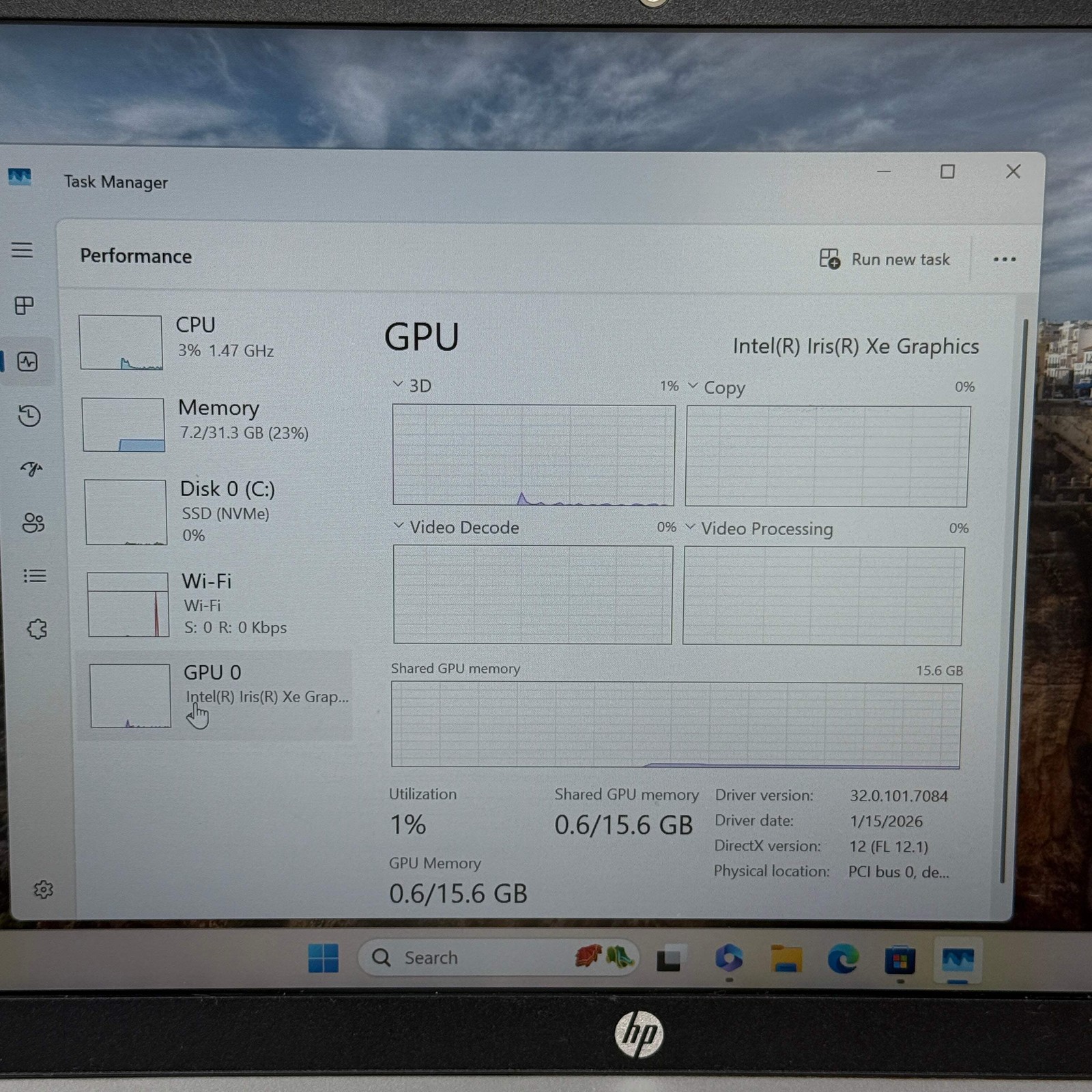
Task: Launch Copilot from the taskbar
Action: coord(728,958)
